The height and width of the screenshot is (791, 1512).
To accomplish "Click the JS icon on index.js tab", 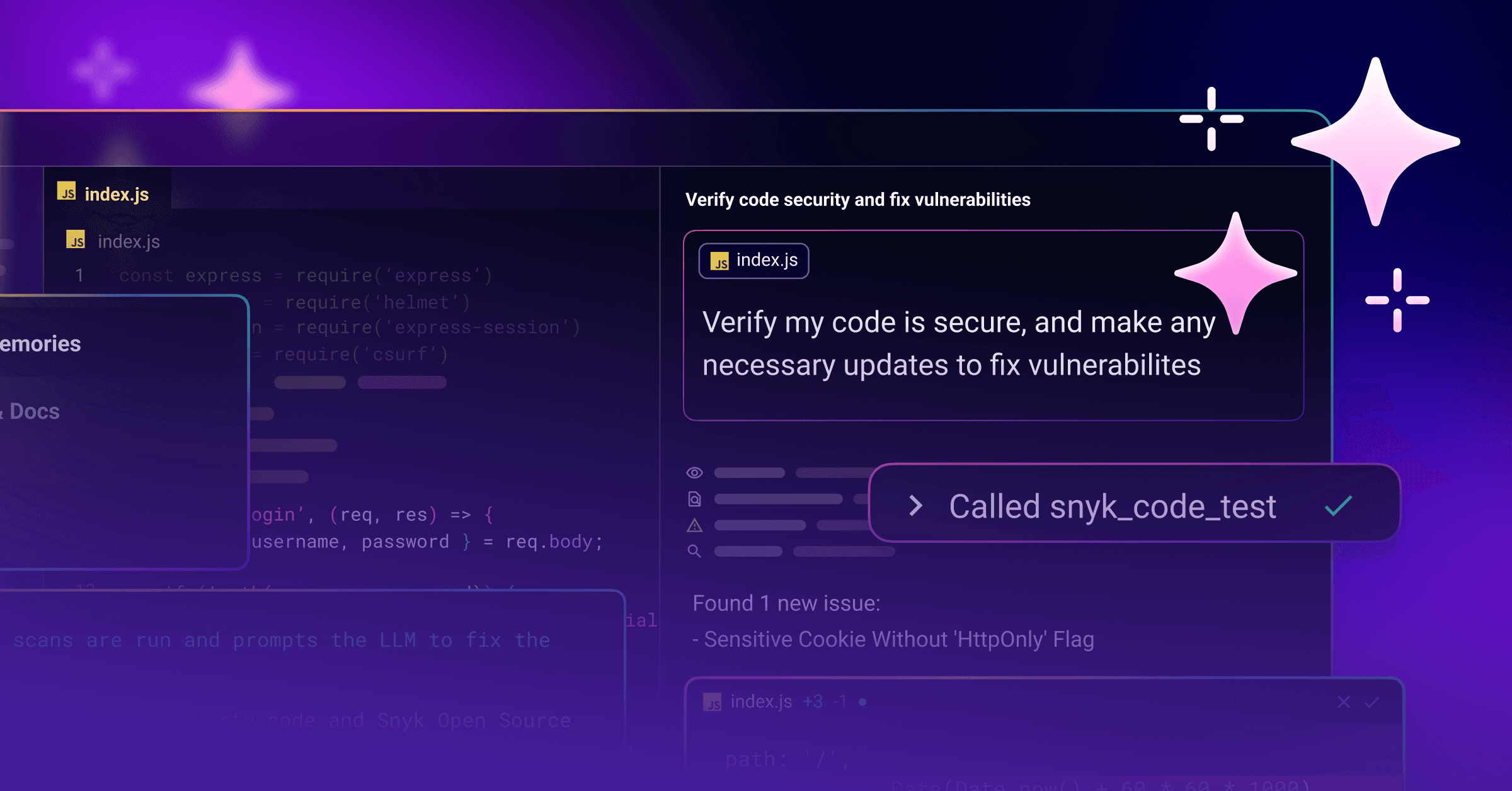I will point(66,191).
